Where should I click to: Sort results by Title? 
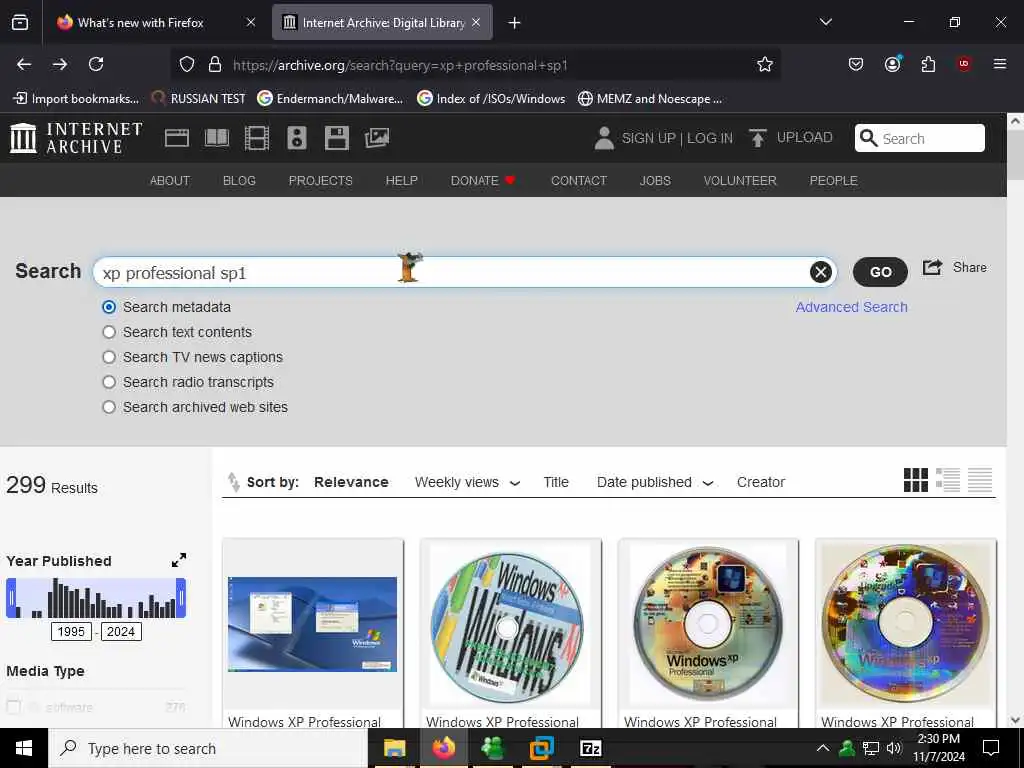coord(556,482)
